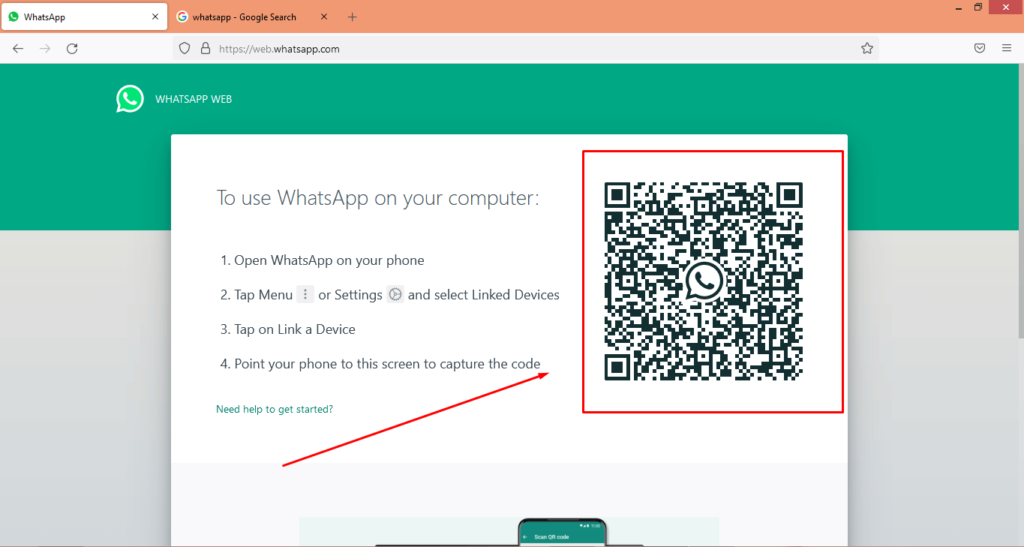
Task: Focus the address bar showing web.whatsapp.com
Action: pos(526,48)
